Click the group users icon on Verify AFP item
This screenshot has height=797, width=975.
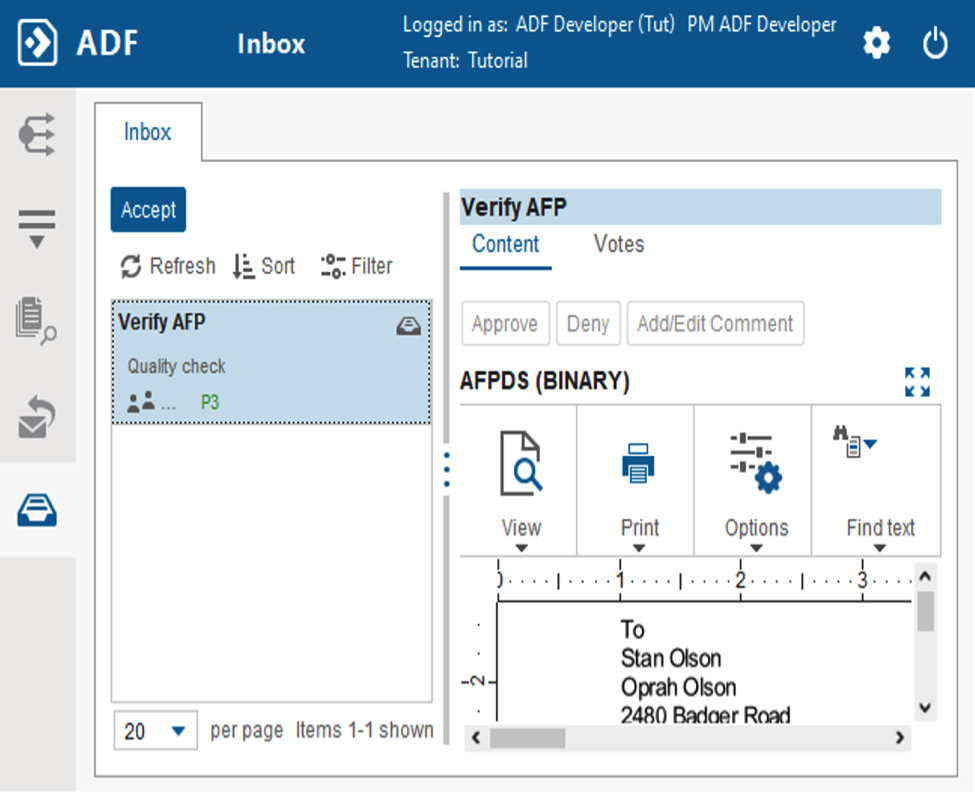tap(141, 402)
